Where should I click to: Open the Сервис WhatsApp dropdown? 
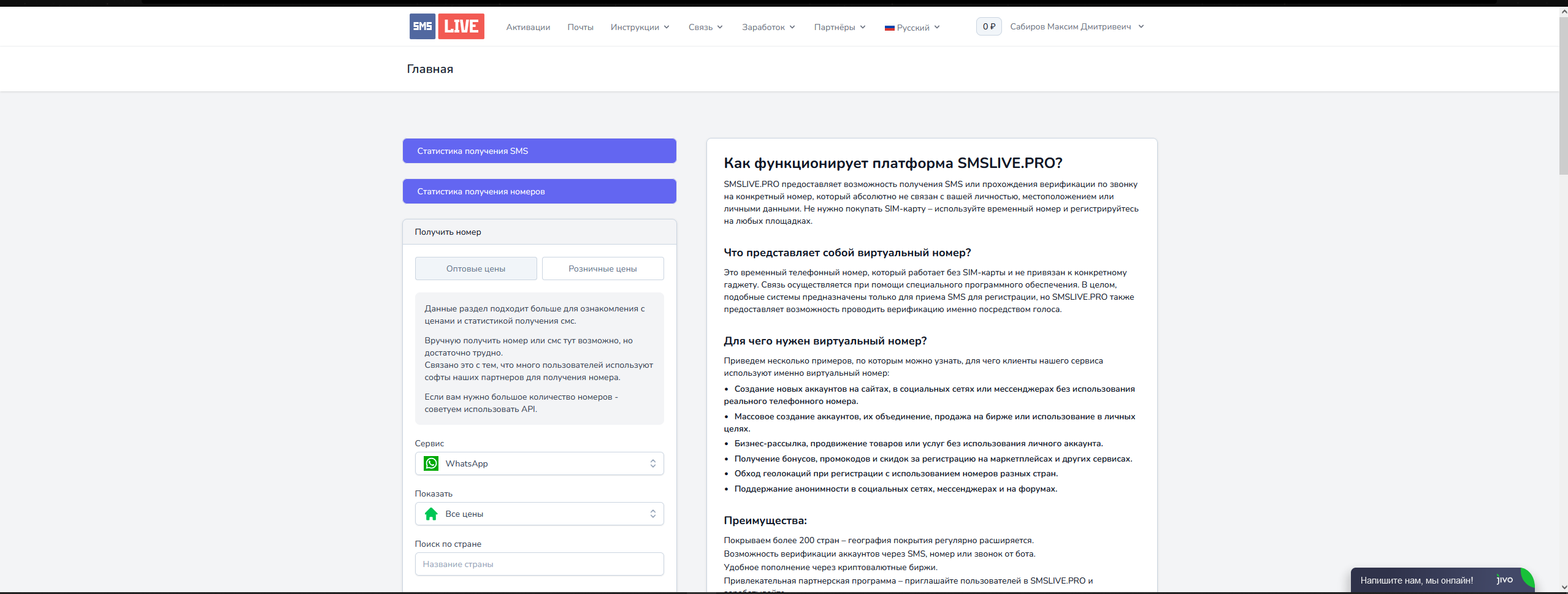click(539, 463)
